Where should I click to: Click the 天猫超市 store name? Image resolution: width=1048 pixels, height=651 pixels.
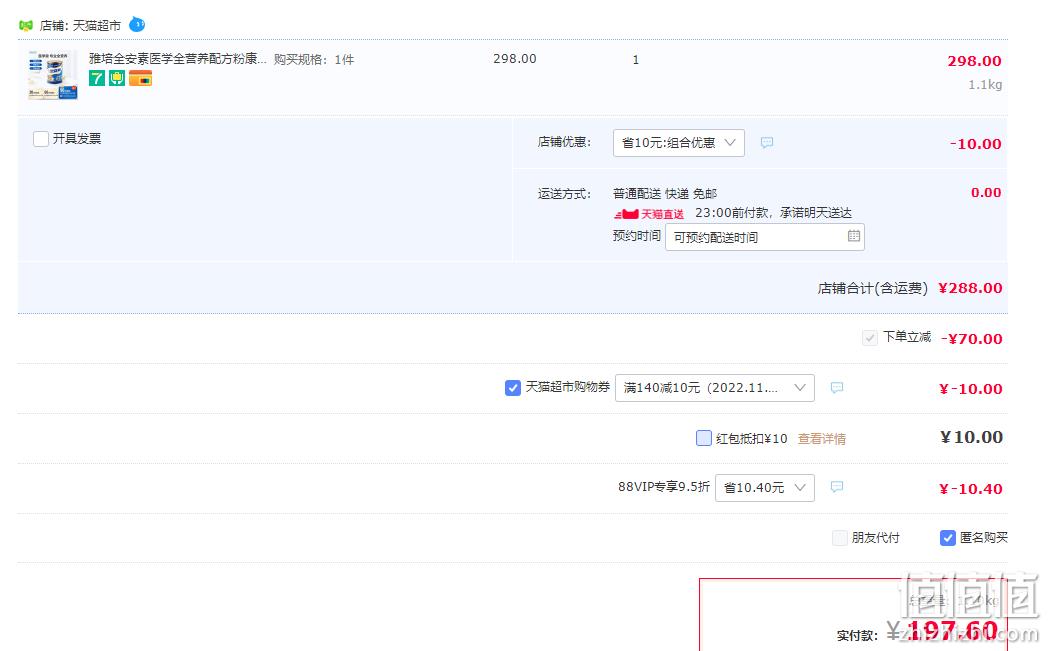96,25
